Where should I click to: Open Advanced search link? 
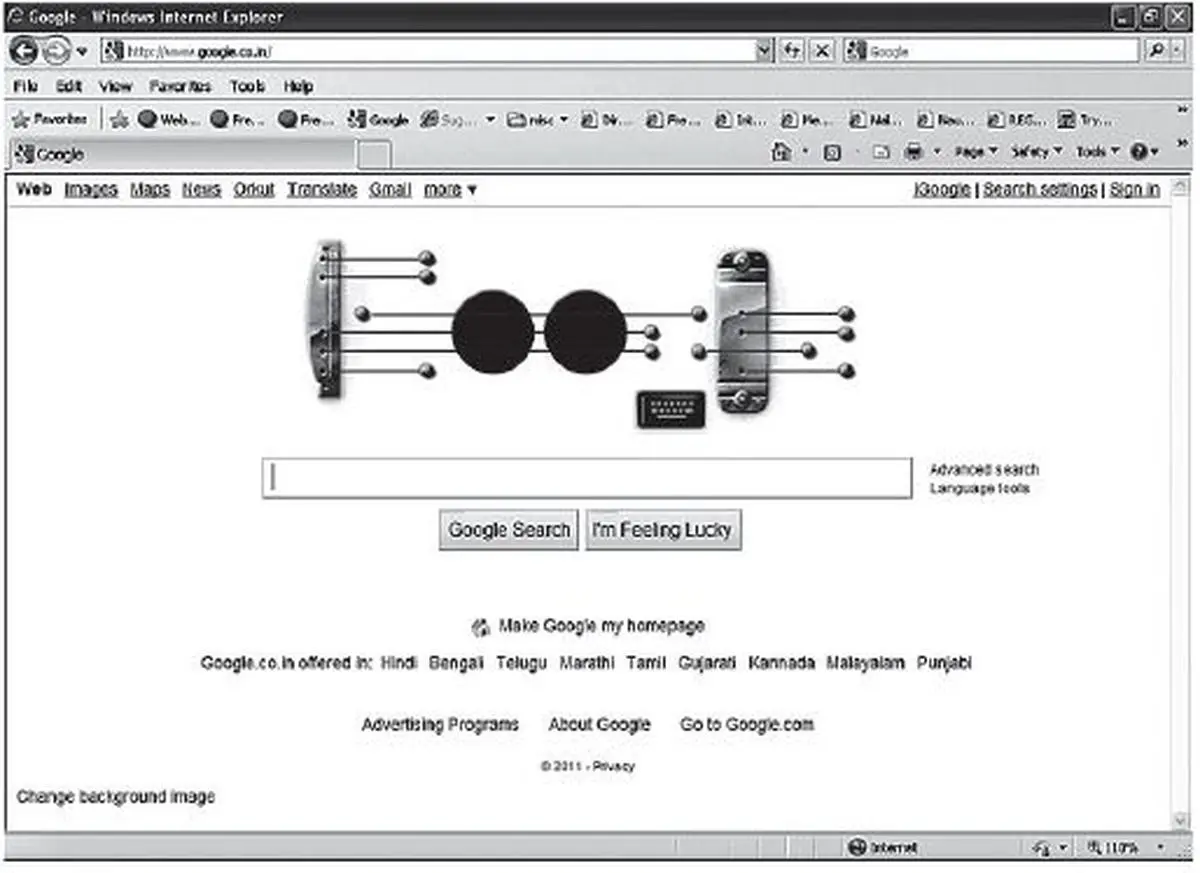[984, 469]
